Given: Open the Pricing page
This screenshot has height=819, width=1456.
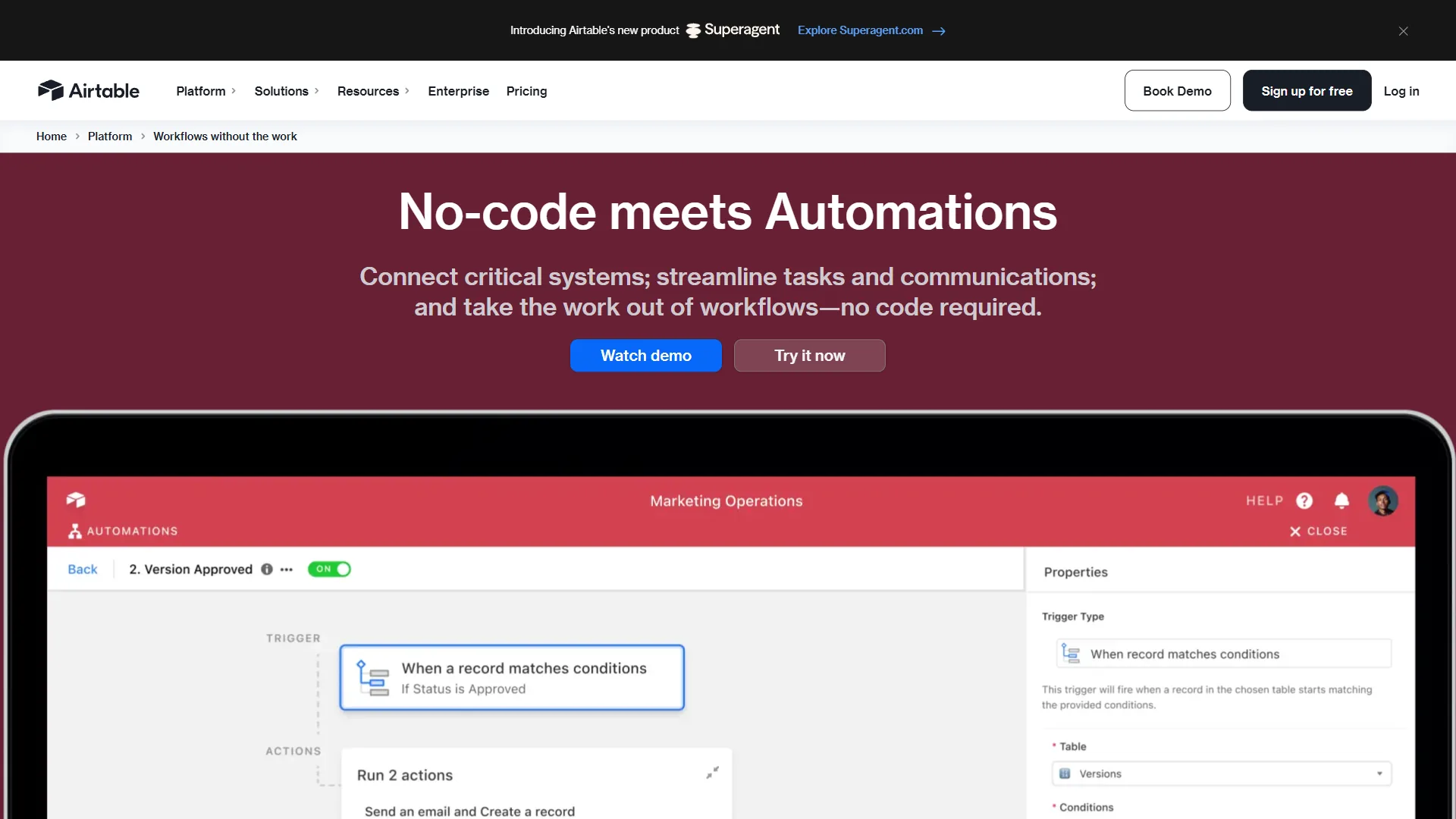Looking at the screenshot, I should coord(526,91).
